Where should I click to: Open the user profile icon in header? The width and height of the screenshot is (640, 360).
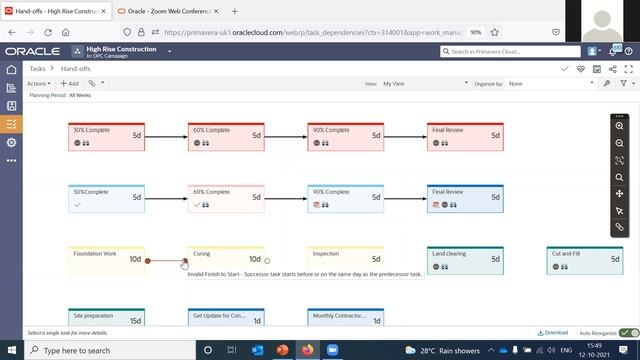pos(591,51)
